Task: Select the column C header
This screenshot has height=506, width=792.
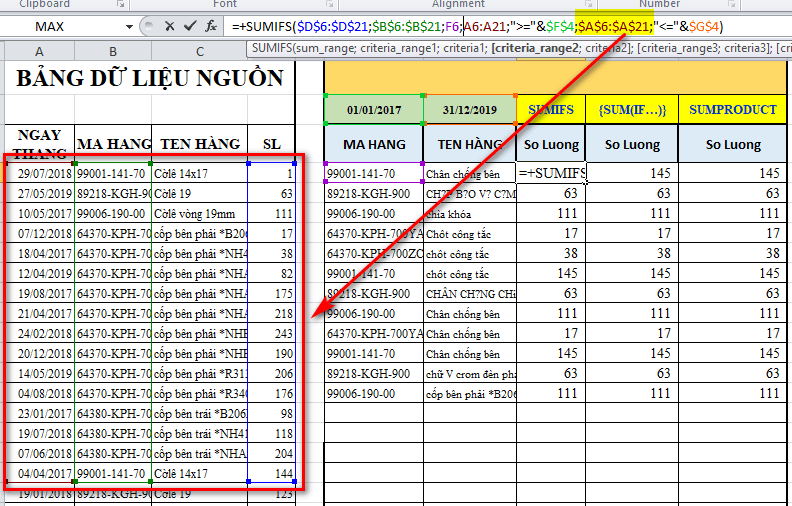Action: [199, 51]
